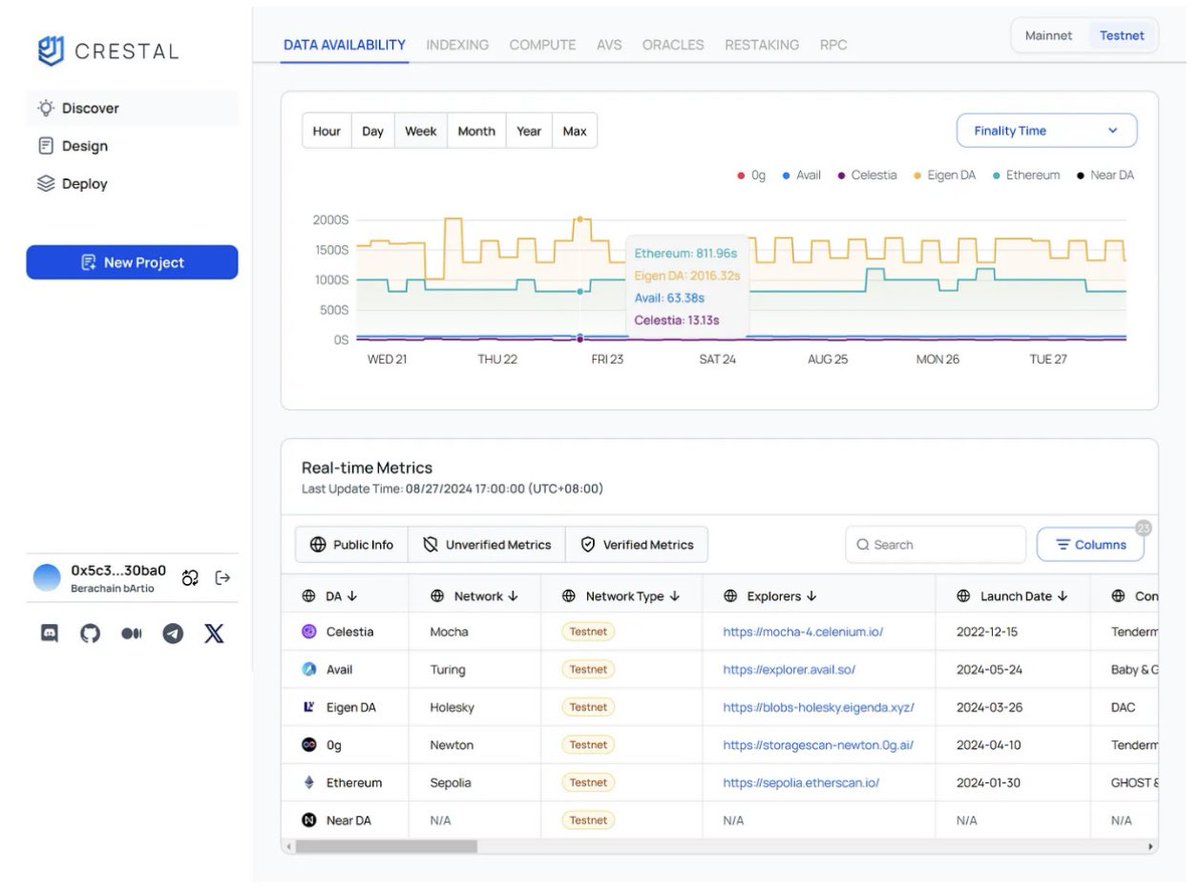Toggle the Avail legend entry
The image size is (1200, 896).
pos(801,175)
